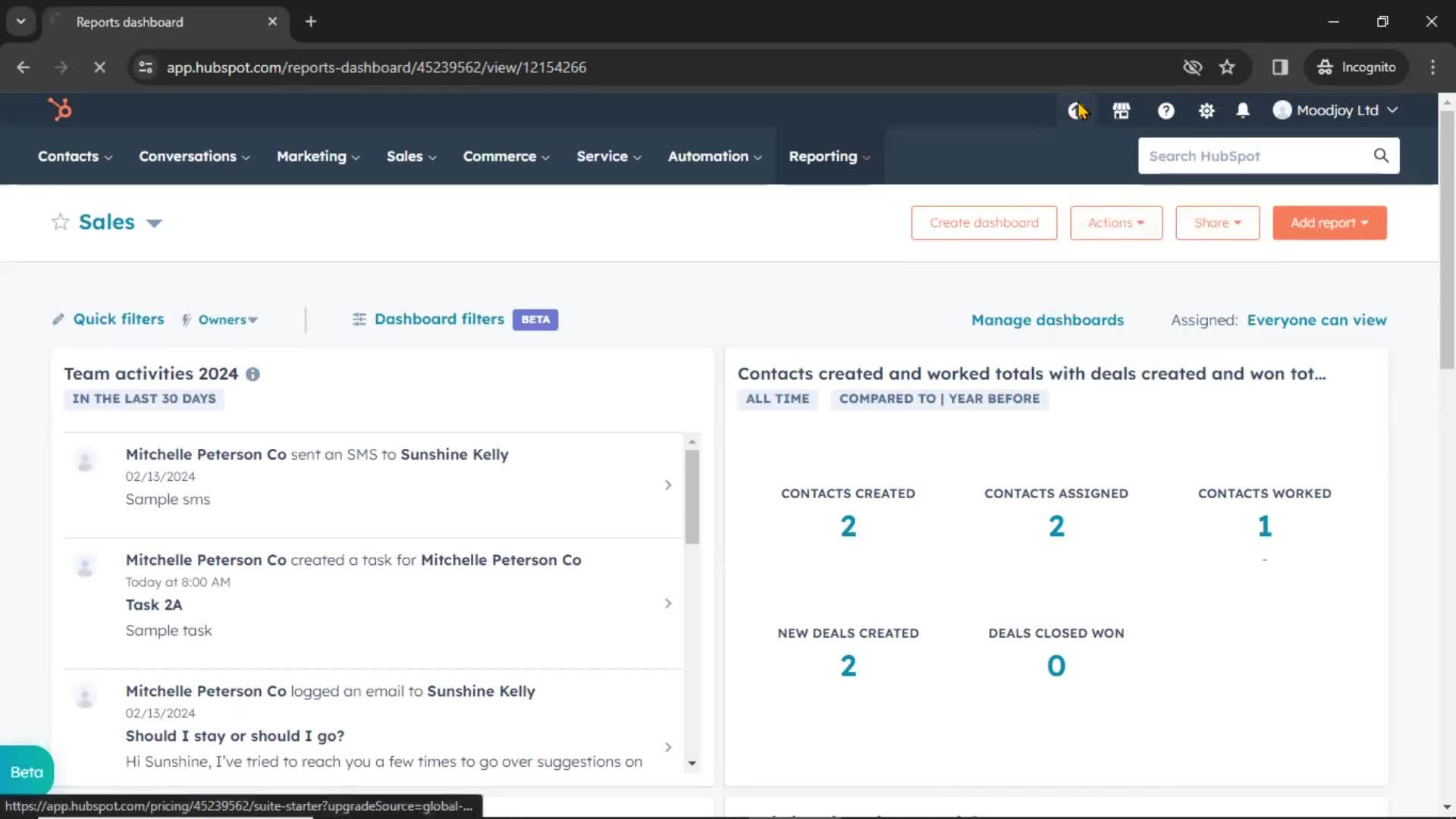Expand the Automation menu

714,156
